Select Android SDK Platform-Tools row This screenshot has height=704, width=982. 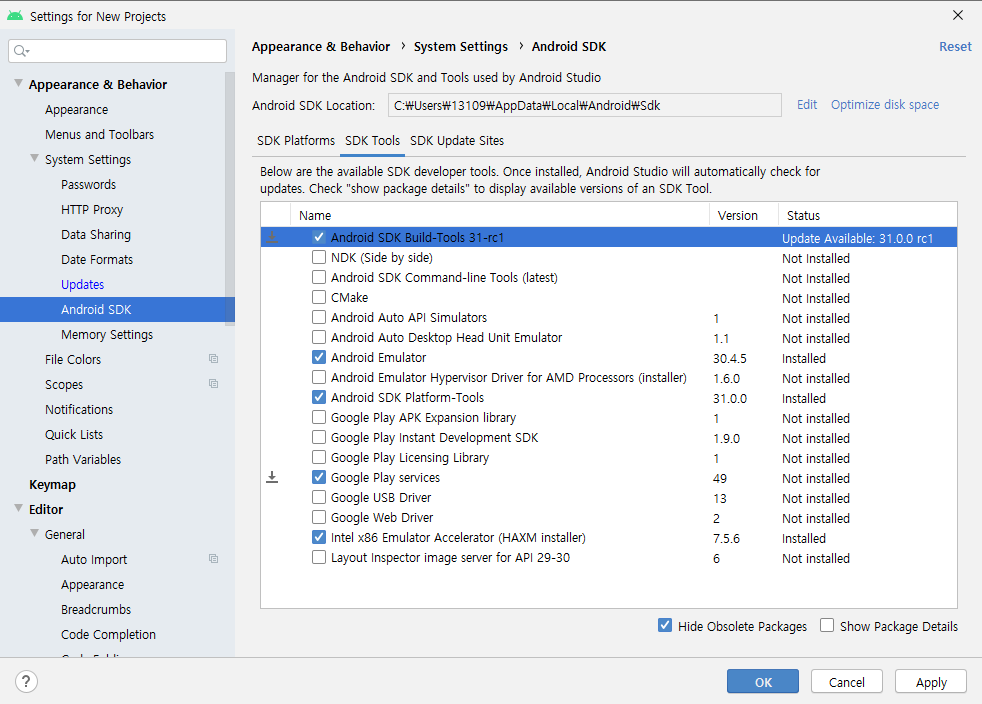609,398
